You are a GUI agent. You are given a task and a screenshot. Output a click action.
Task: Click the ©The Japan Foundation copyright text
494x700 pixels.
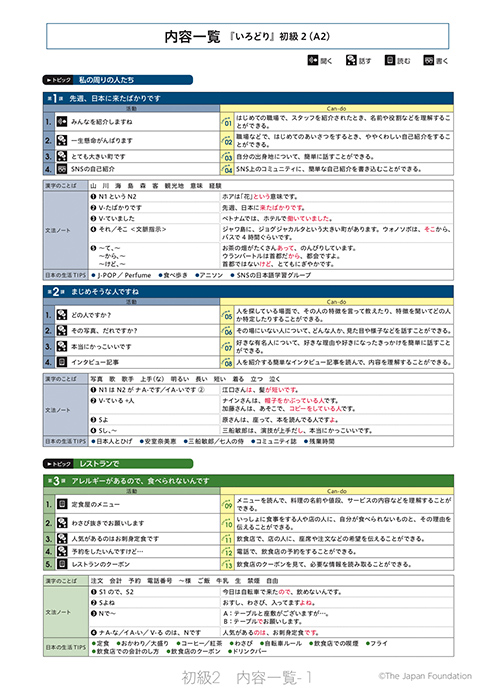point(425,676)
